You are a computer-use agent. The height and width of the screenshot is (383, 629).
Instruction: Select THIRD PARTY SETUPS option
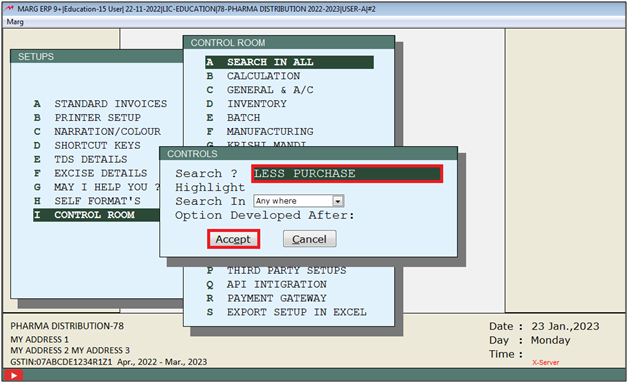[x=276, y=270]
